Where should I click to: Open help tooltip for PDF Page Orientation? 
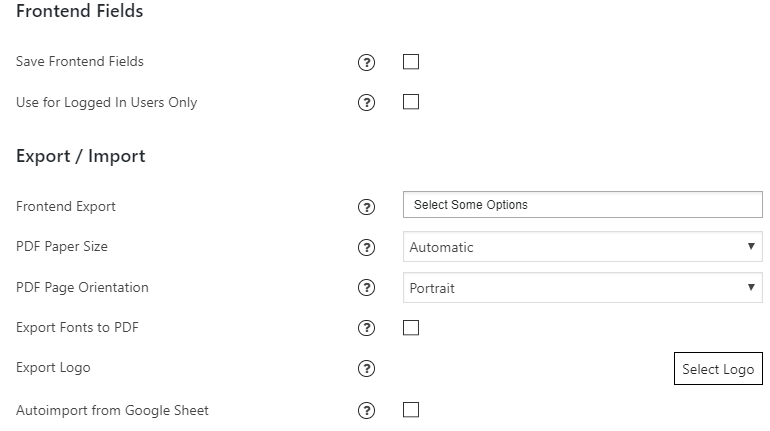pyautogui.click(x=366, y=288)
